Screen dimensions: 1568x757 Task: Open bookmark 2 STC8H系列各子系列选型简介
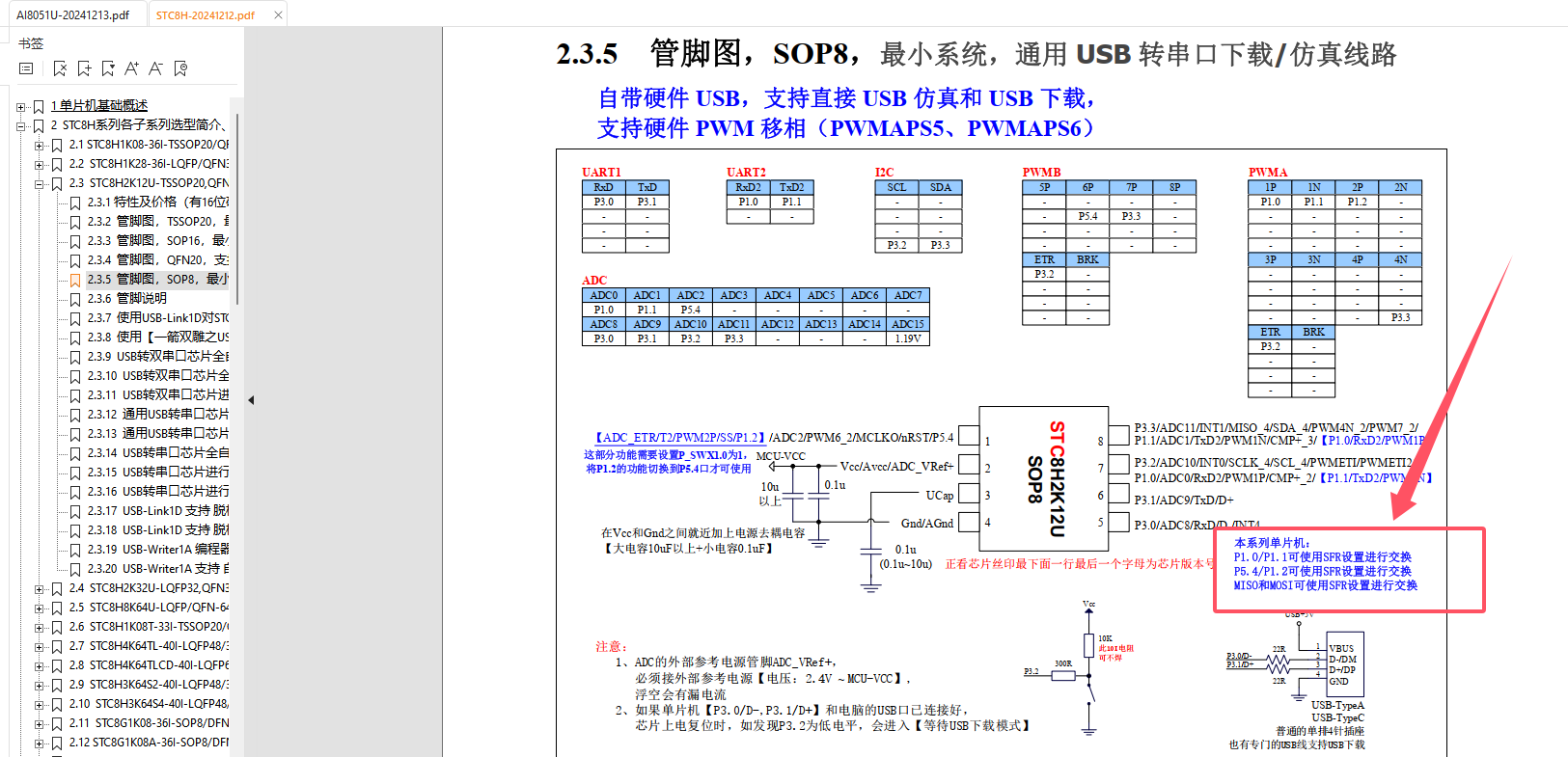point(139,125)
